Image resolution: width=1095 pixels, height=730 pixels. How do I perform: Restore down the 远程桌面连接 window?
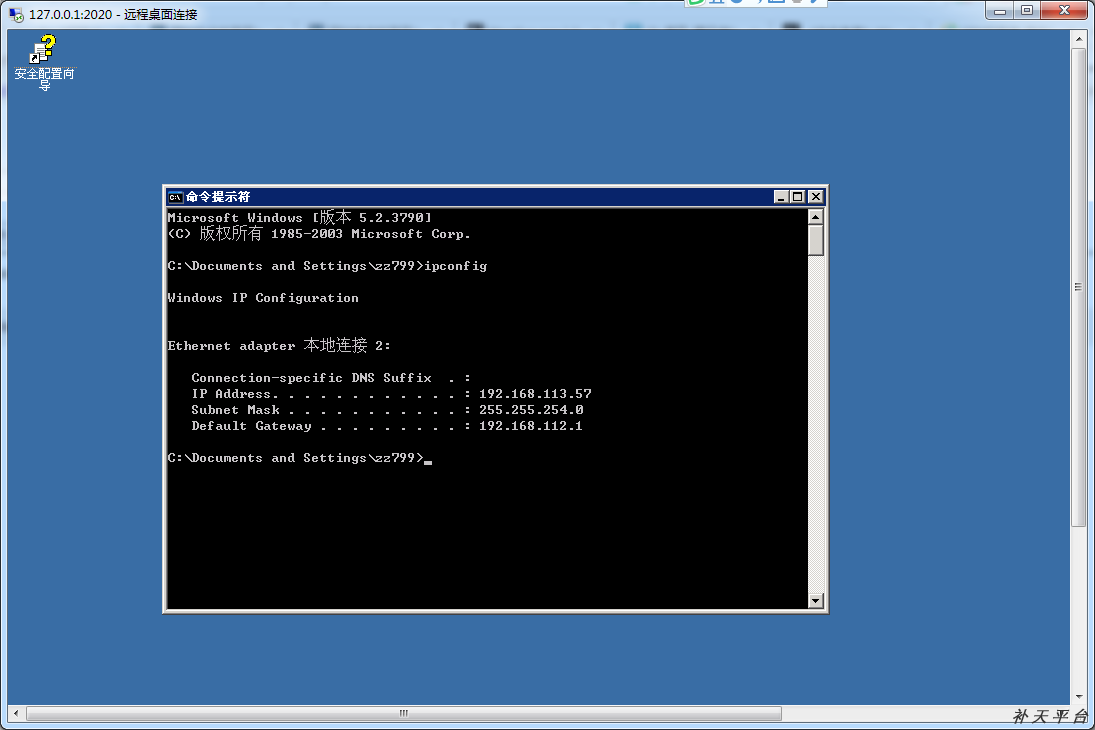1027,10
